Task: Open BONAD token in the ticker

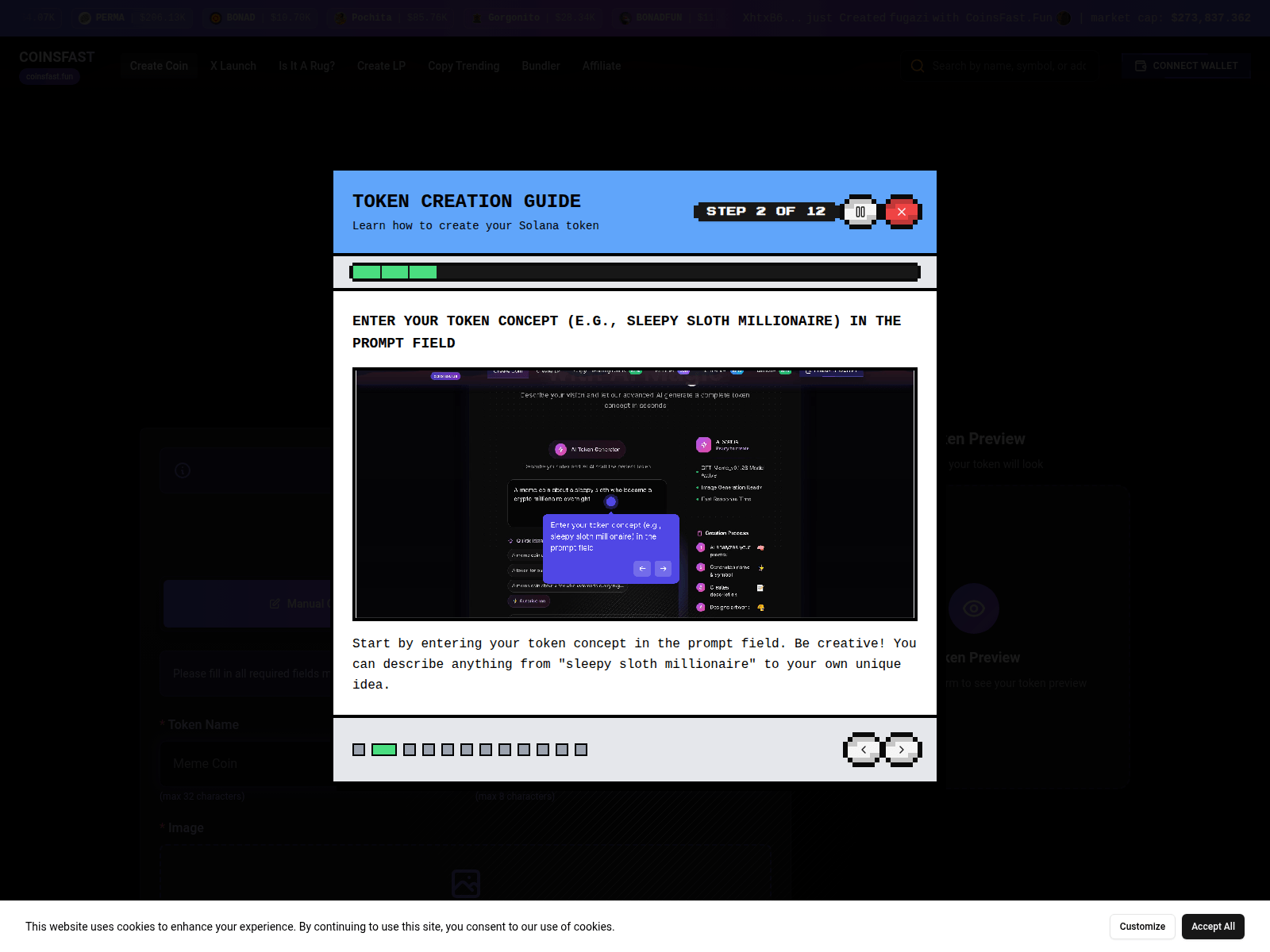Action: (260, 17)
